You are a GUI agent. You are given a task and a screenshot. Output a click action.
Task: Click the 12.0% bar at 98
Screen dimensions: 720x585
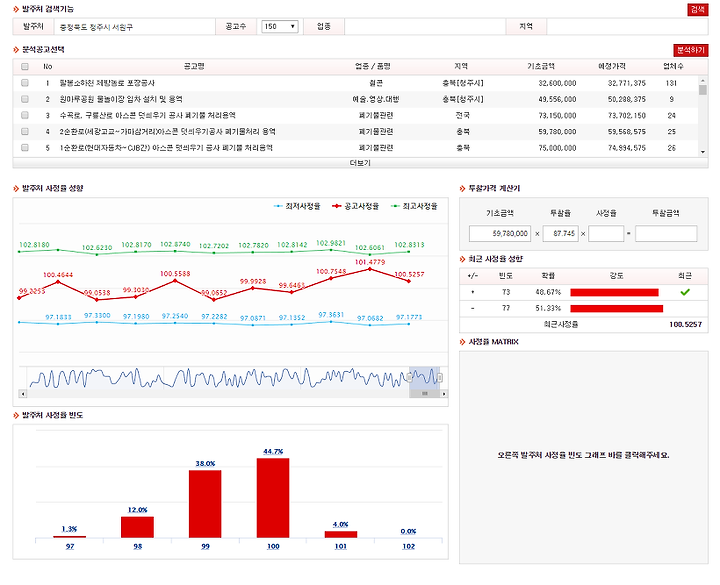click(x=137, y=527)
